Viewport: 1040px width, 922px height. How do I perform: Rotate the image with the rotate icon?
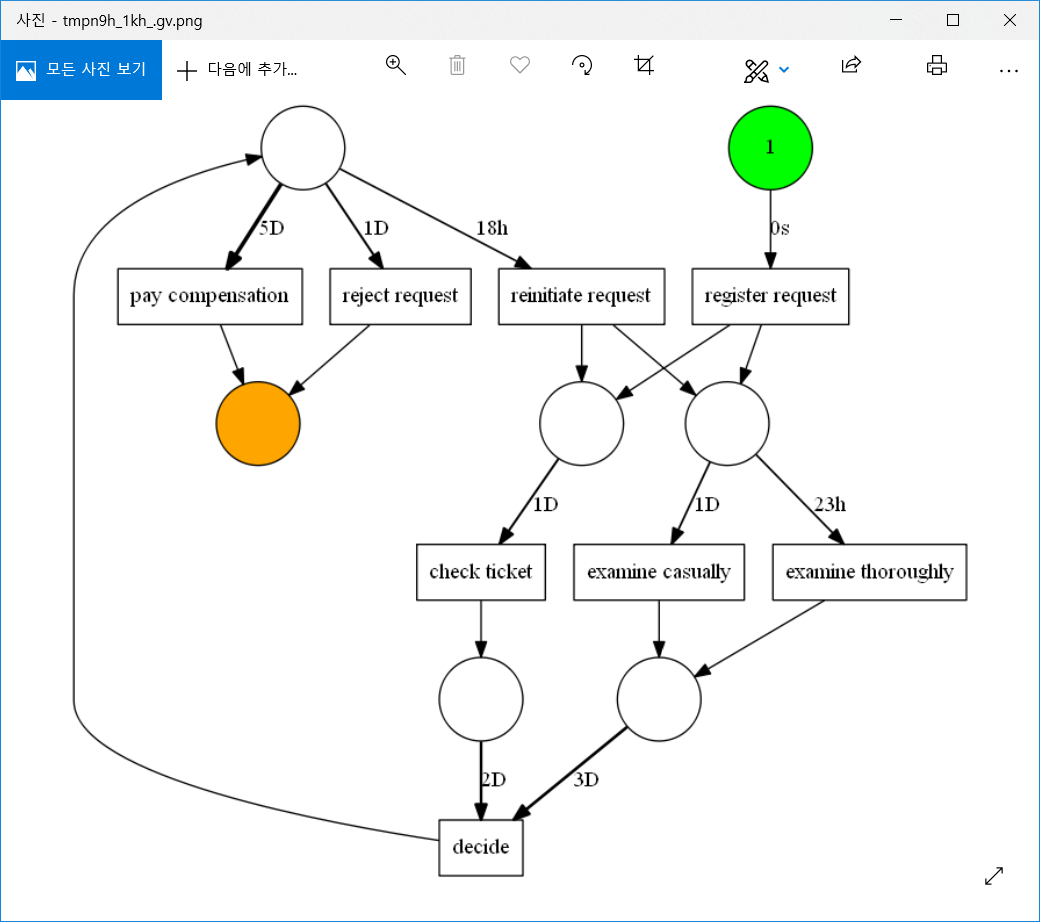(x=582, y=65)
